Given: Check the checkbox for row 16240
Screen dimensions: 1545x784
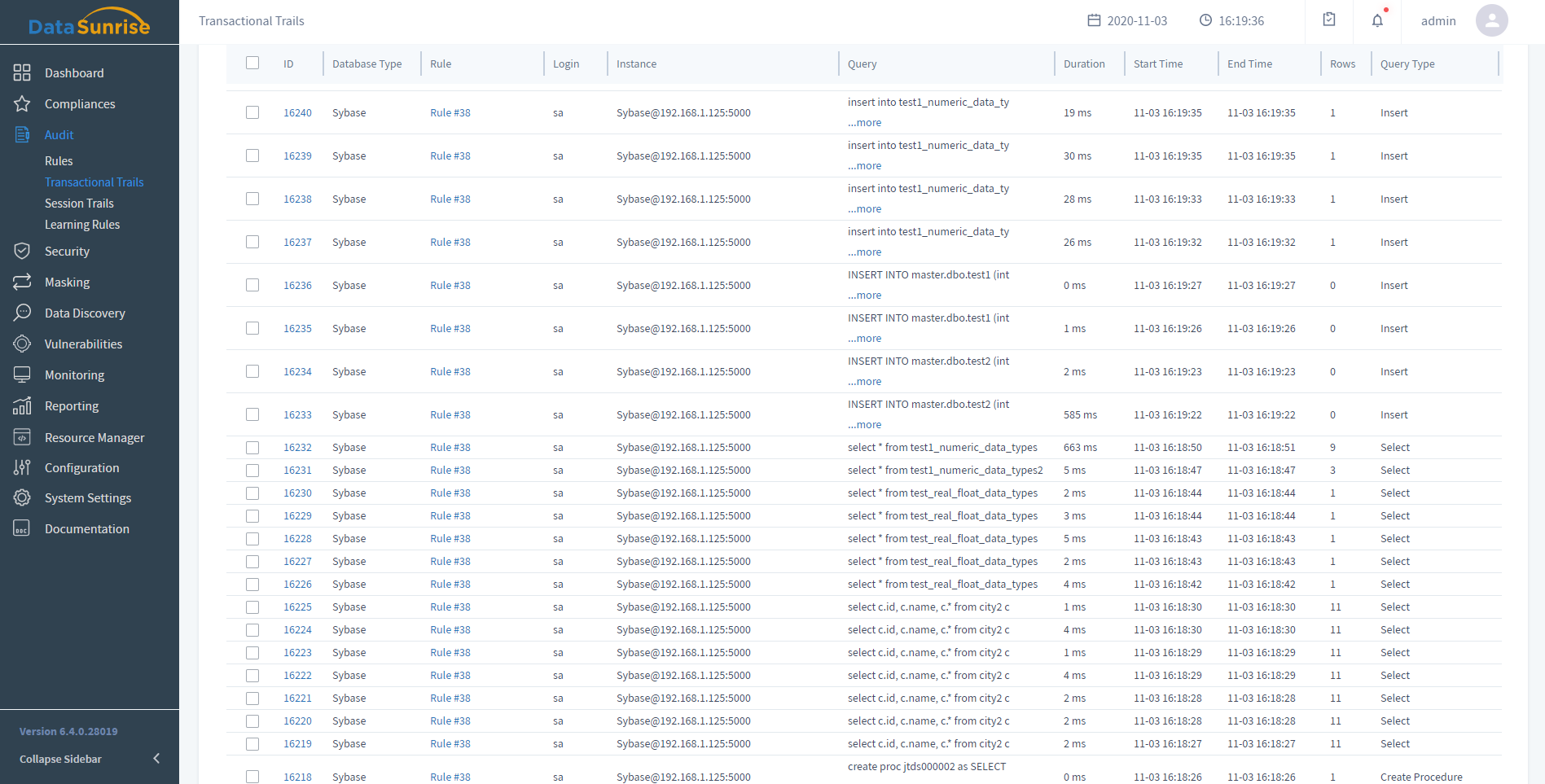Looking at the screenshot, I should (252, 112).
